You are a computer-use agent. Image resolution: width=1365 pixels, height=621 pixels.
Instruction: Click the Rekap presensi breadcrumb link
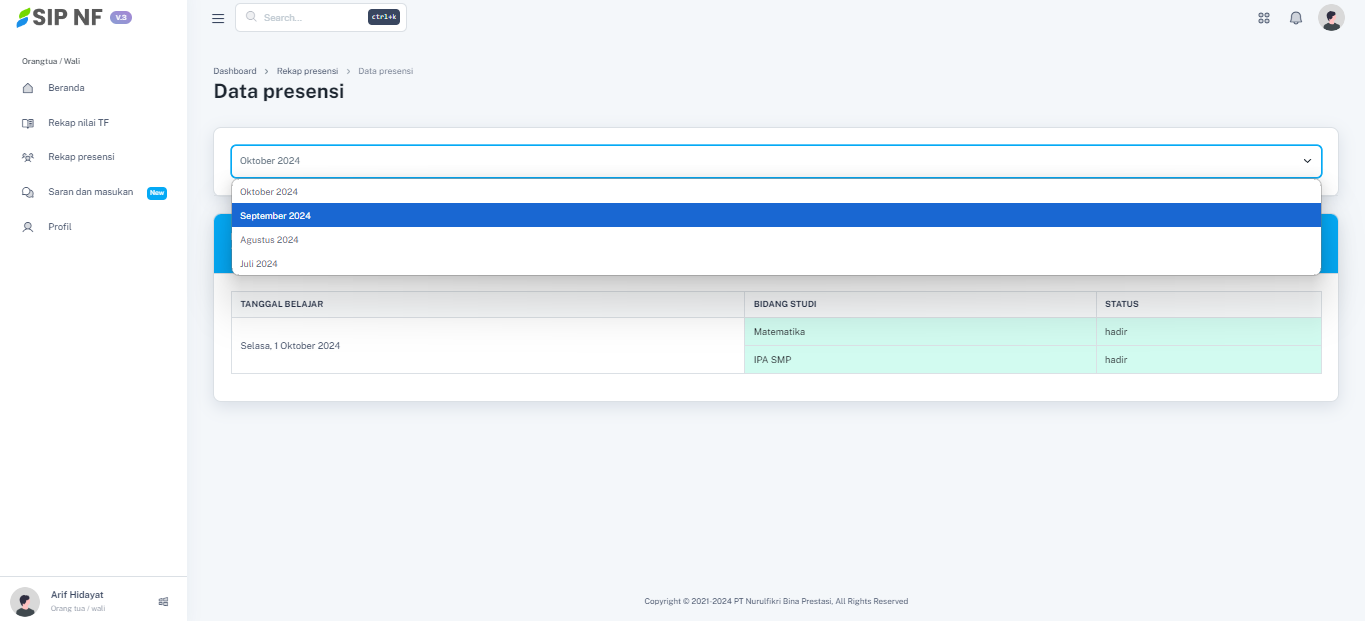click(307, 71)
